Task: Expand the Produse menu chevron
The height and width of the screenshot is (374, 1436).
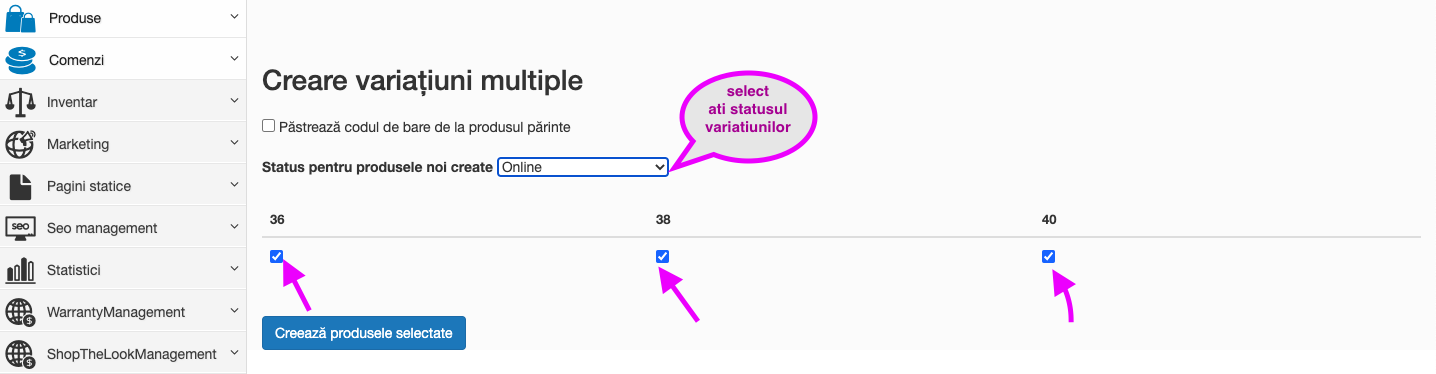Action: point(234,17)
